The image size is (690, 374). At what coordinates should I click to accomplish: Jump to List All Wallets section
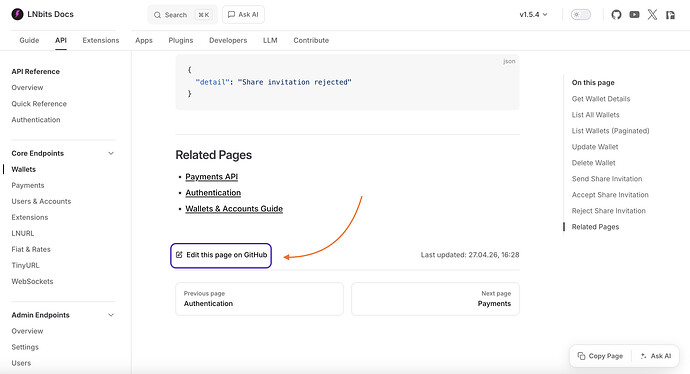595,115
